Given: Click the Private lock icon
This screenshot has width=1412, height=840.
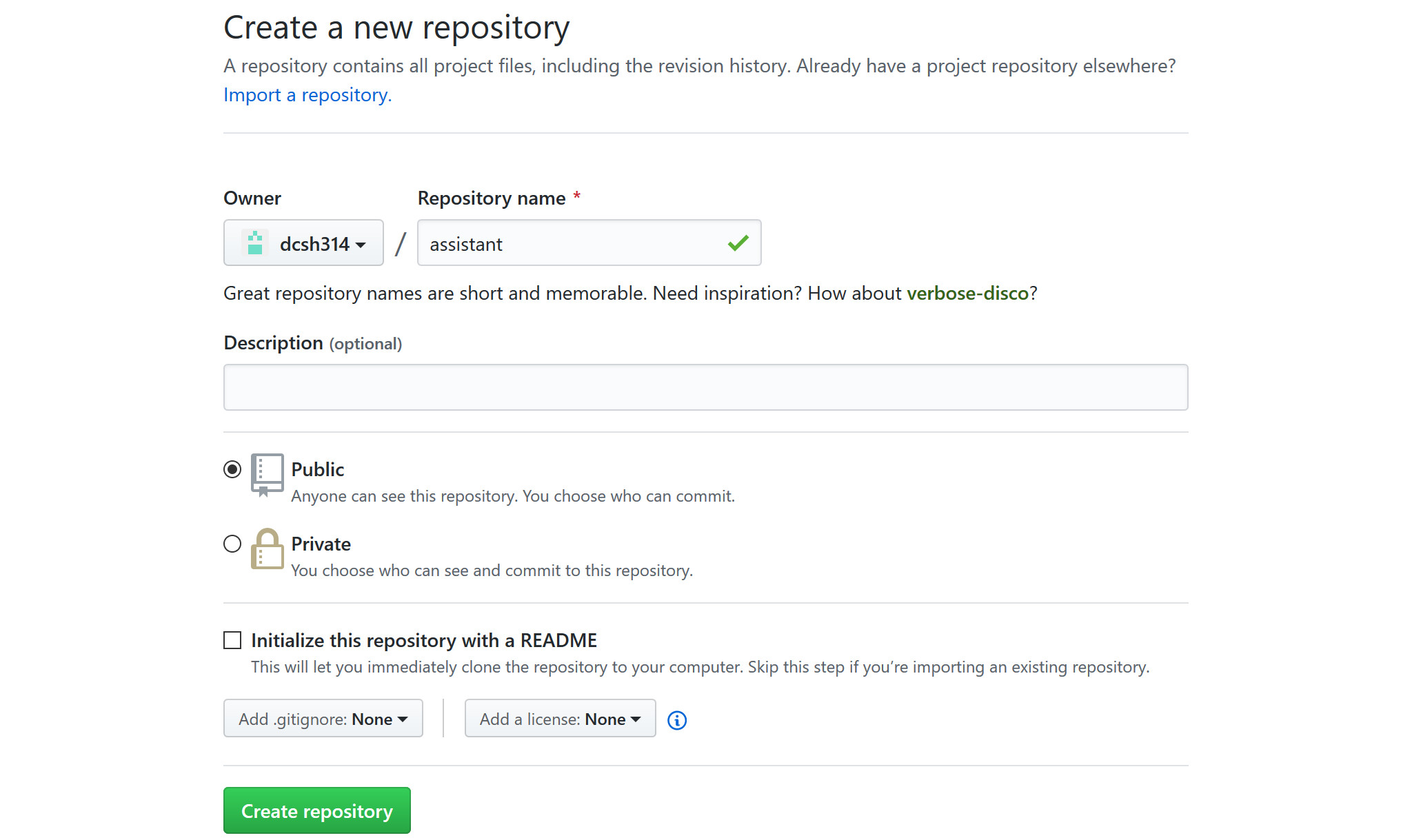Looking at the screenshot, I should click(267, 549).
